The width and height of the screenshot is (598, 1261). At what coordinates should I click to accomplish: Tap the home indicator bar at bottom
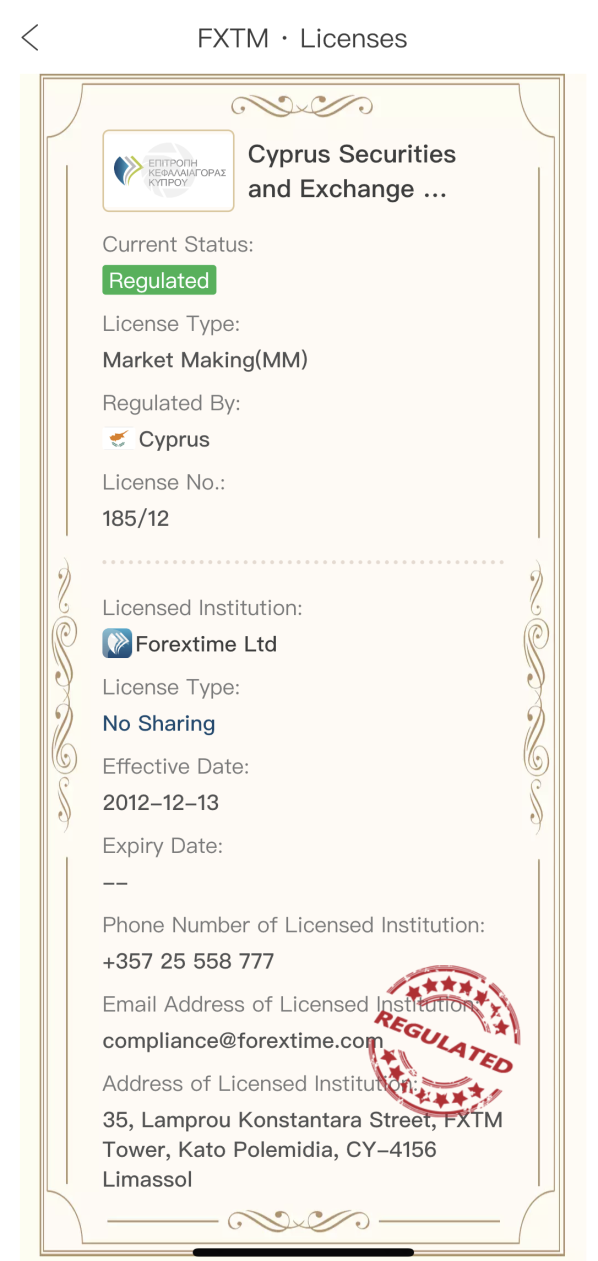click(x=303, y=1251)
